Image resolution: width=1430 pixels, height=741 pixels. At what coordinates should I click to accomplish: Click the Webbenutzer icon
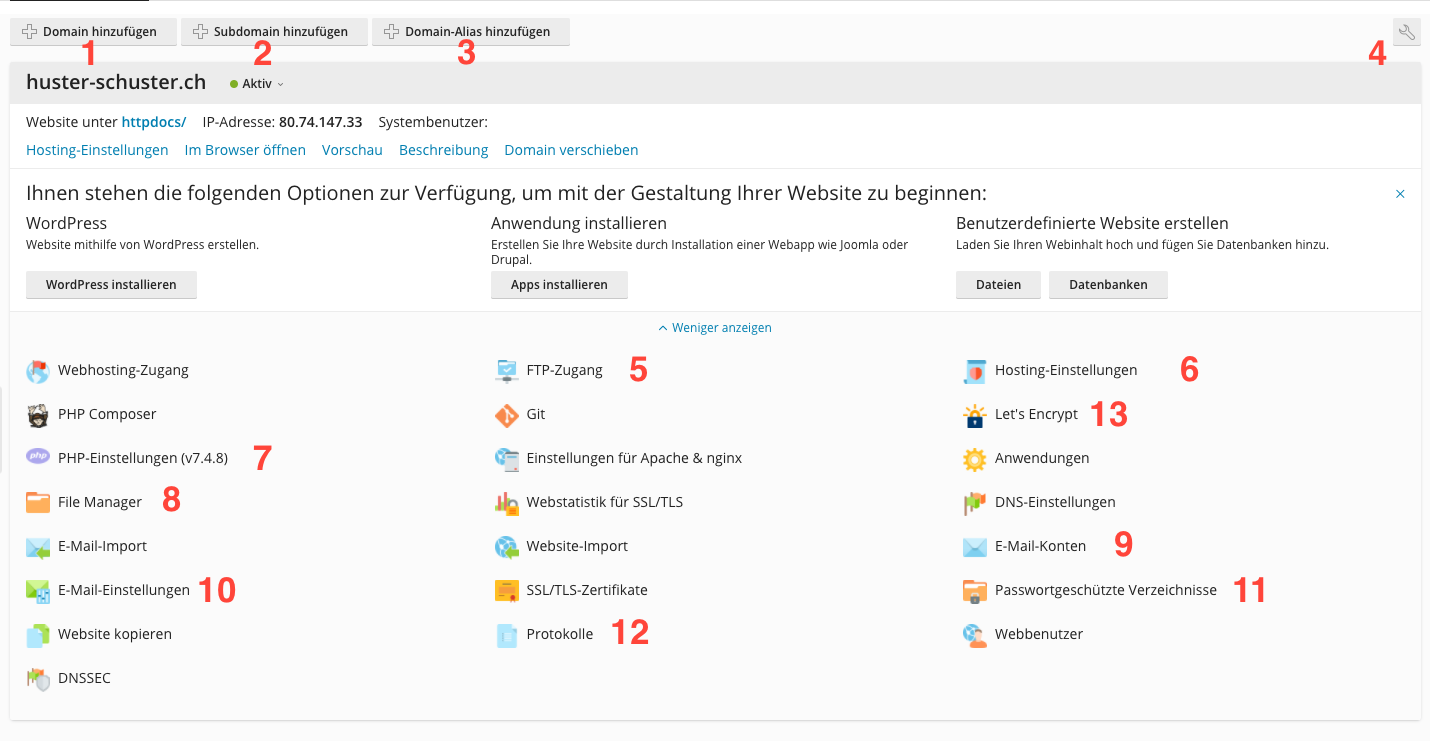pyautogui.click(x=974, y=635)
